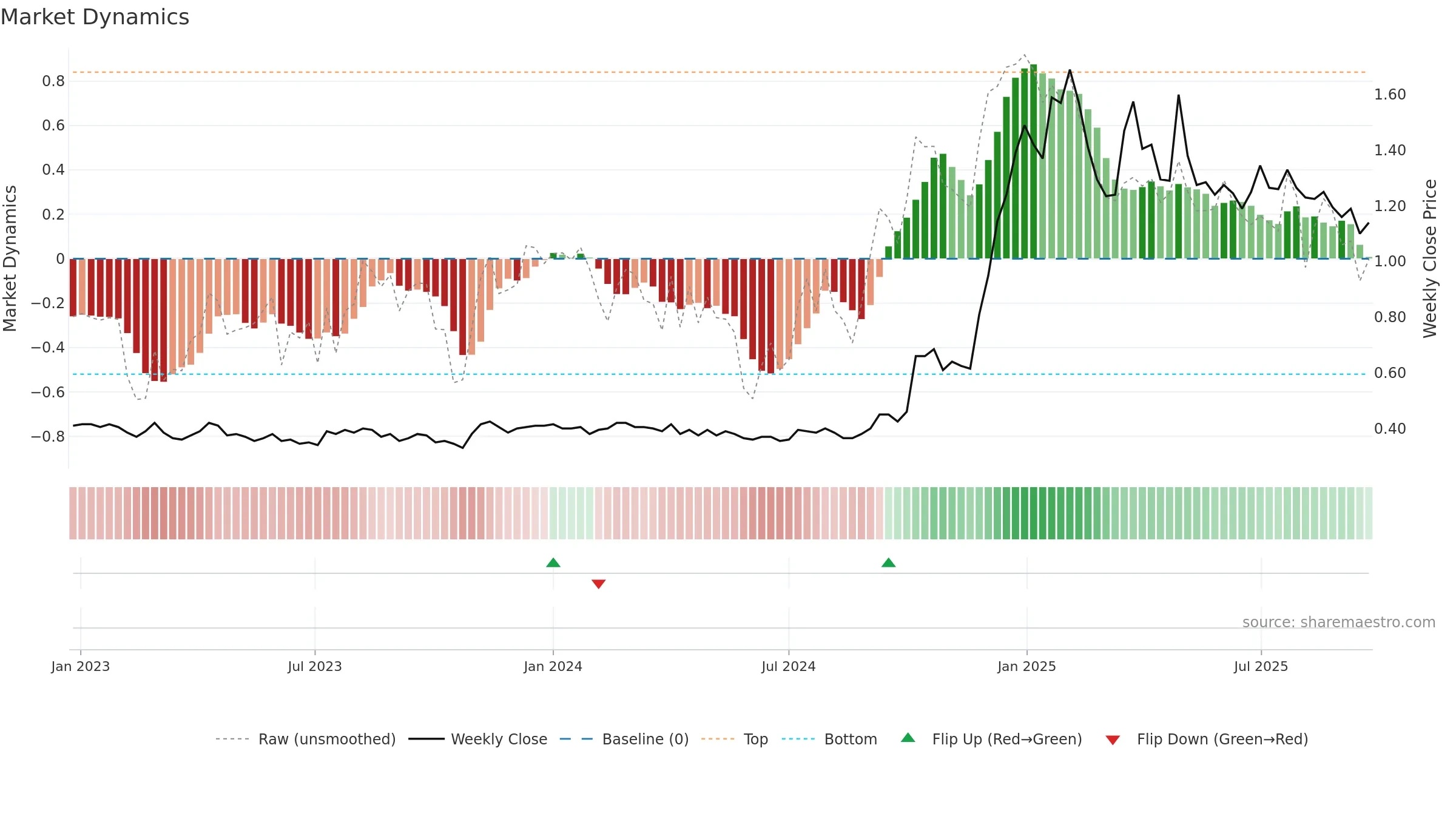Toggle the Bottom legend entry
Screen dimensions: 1456x819
829,739
